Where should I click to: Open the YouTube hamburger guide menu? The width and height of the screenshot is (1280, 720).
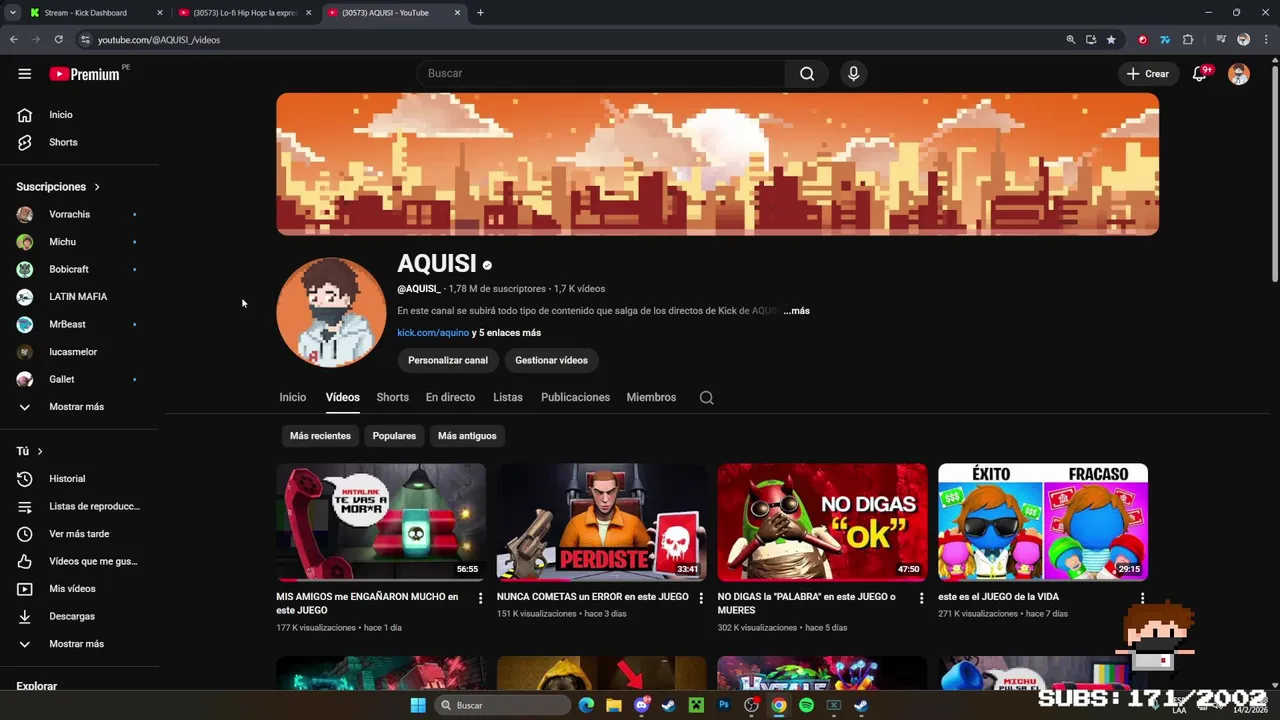pos(24,73)
